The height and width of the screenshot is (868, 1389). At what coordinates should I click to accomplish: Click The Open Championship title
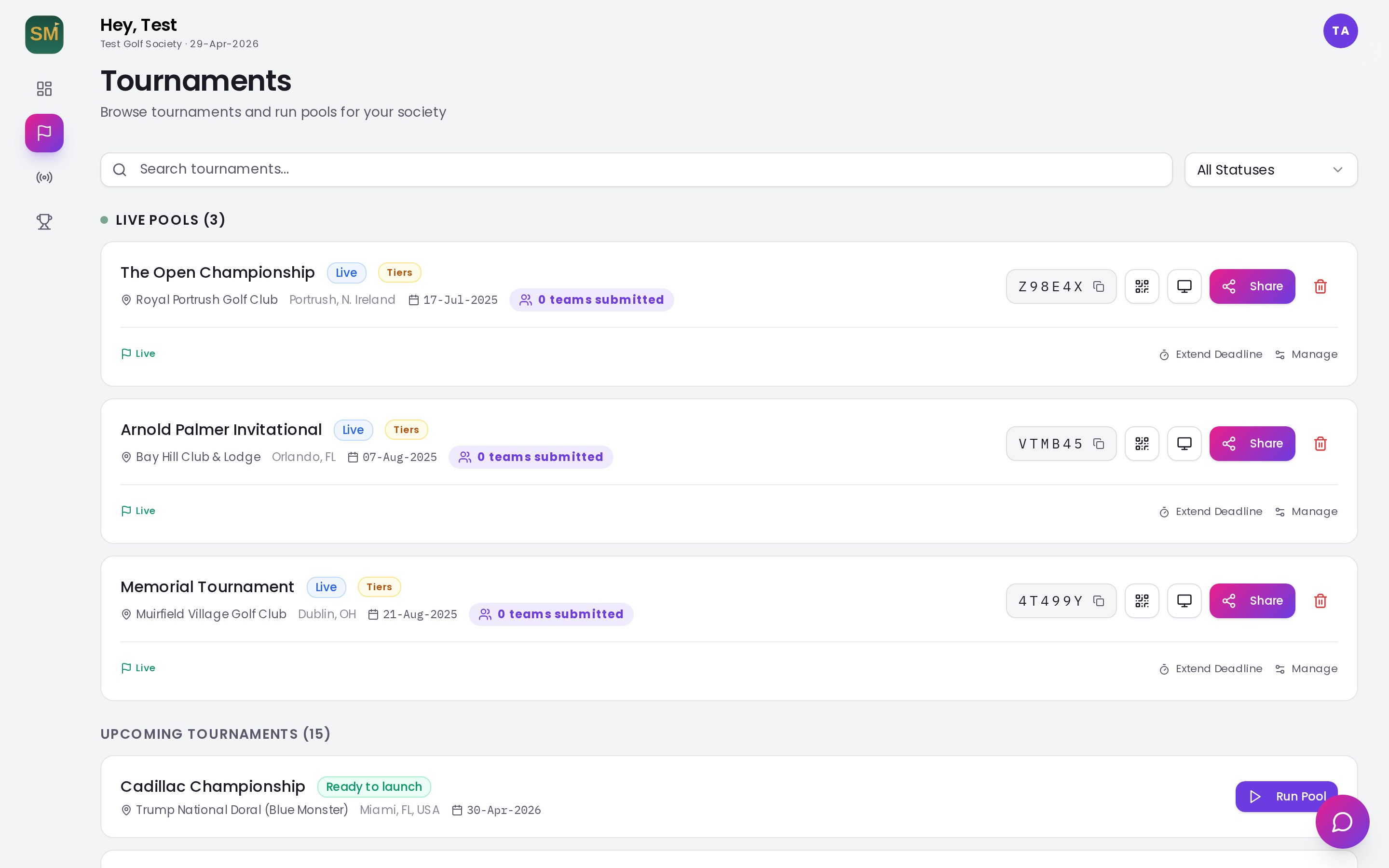[218, 272]
